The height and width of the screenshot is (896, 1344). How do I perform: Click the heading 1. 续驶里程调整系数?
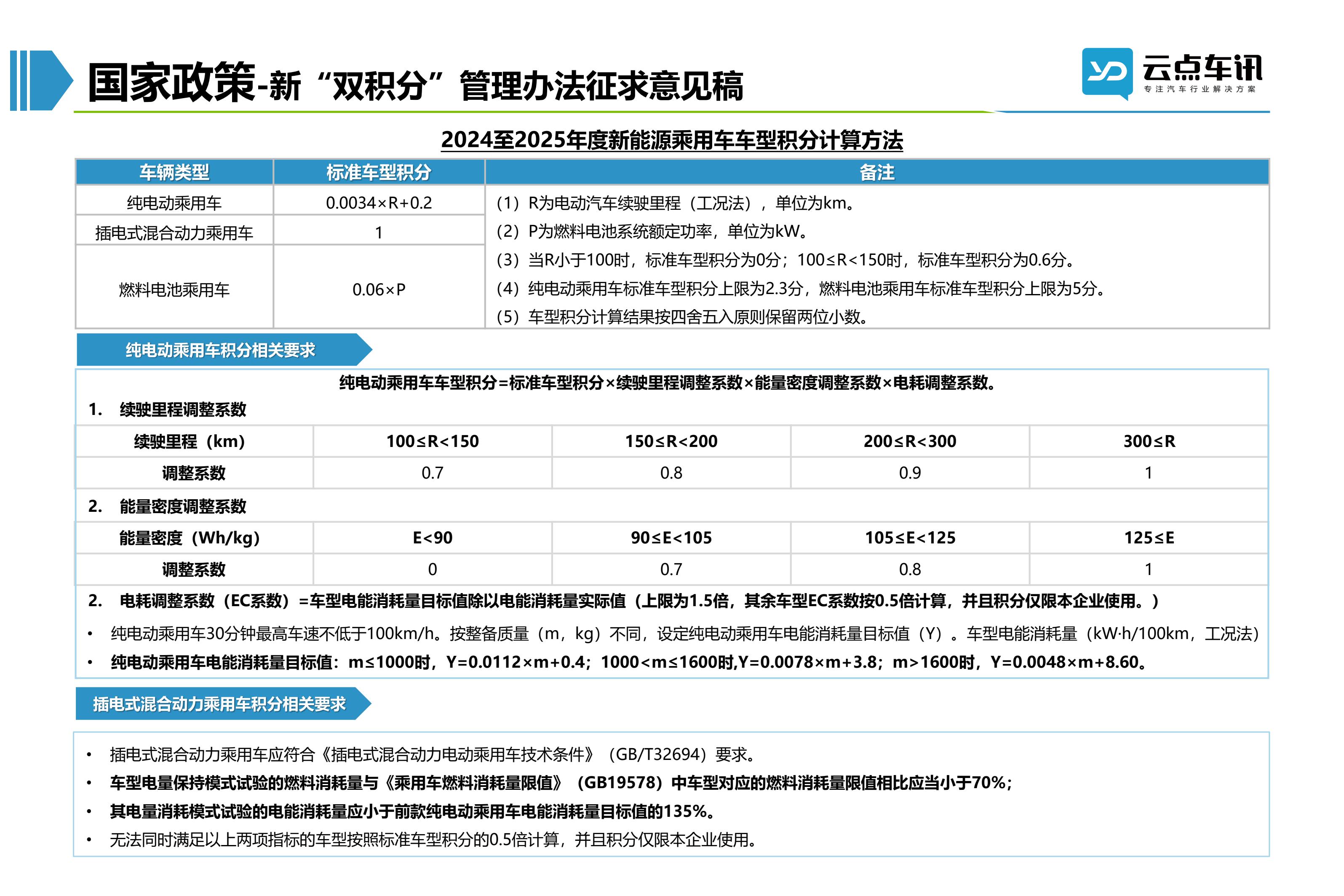pyautogui.click(x=167, y=410)
